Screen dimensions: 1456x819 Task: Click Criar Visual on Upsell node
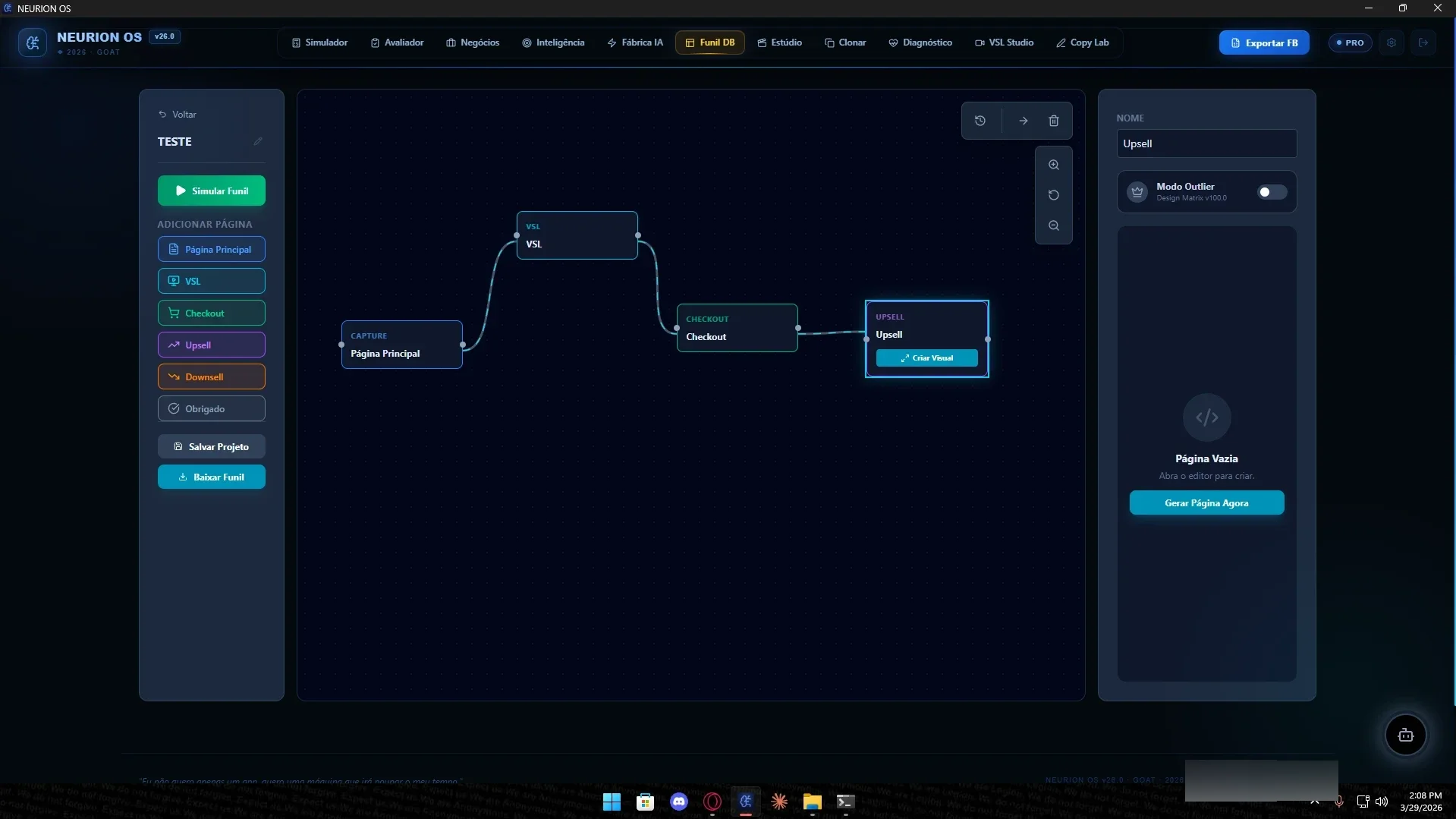[x=926, y=358]
